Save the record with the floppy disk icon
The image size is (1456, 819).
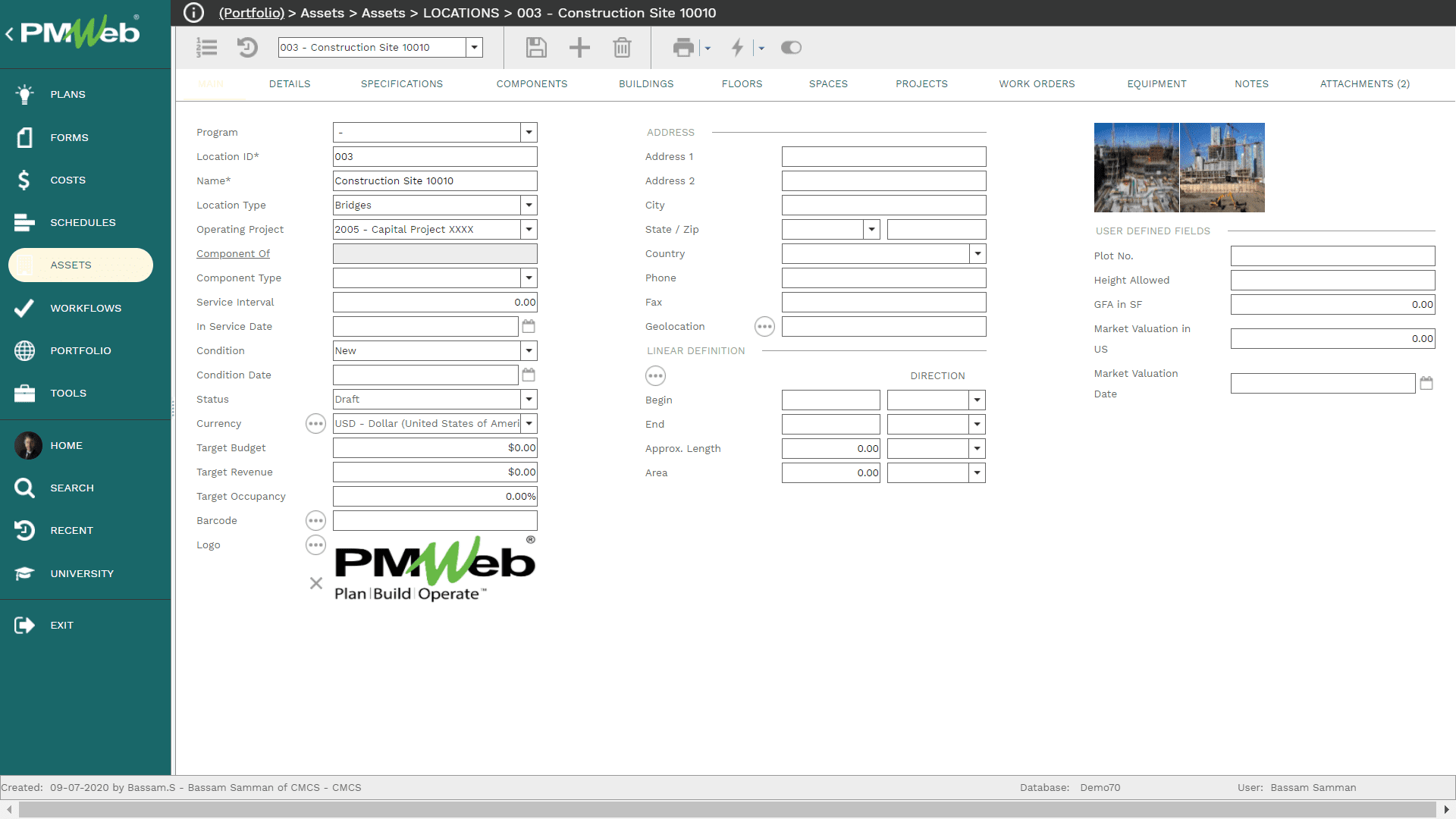pos(536,48)
